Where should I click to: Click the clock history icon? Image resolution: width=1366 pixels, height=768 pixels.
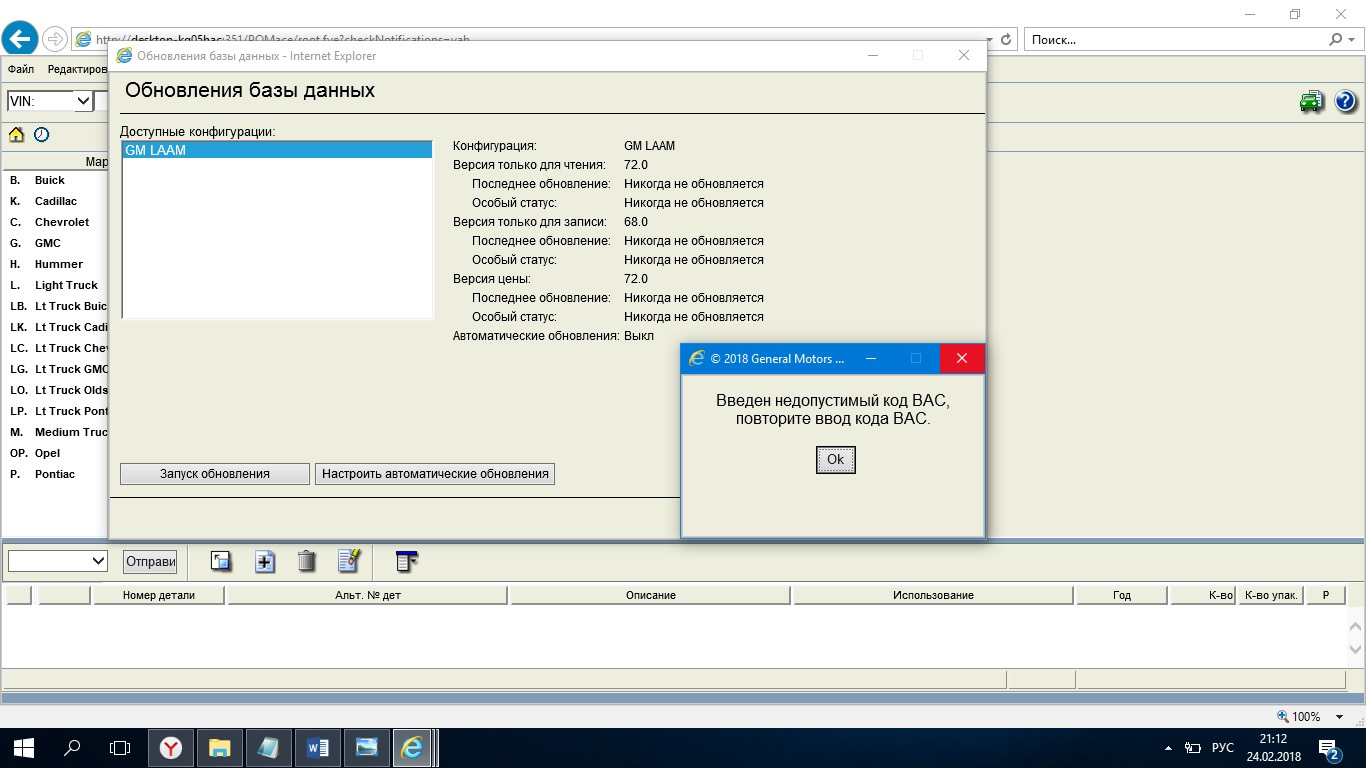pos(41,134)
